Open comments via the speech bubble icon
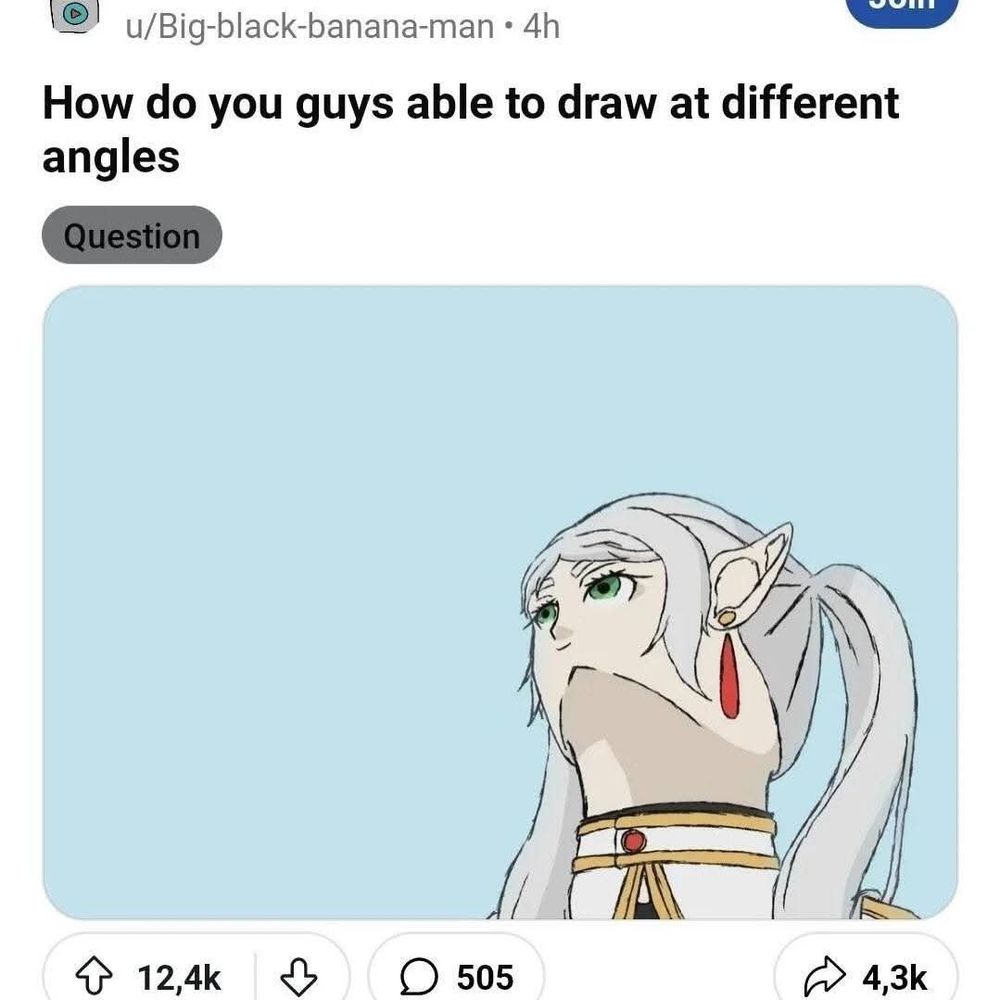The height and width of the screenshot is (1000, 1000). coord(419,976)
